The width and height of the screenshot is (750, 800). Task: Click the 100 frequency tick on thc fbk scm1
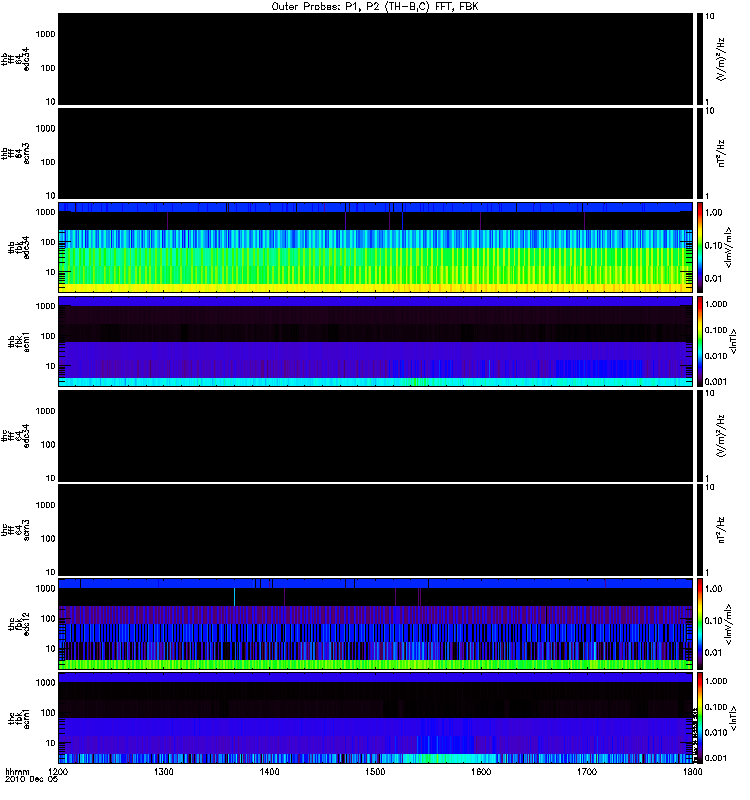pyautogui.click(x=48, y=713)
